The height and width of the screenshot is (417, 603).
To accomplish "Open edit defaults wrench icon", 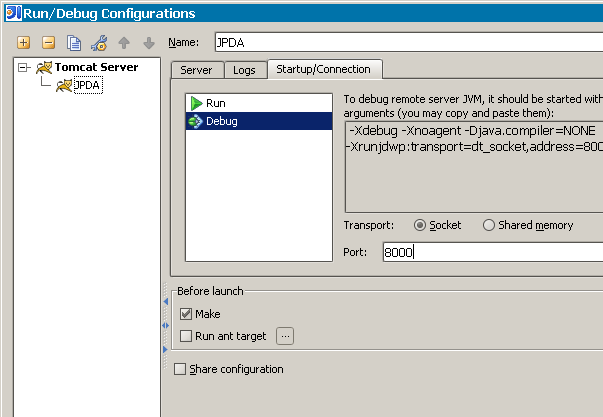I will point(99,43).
